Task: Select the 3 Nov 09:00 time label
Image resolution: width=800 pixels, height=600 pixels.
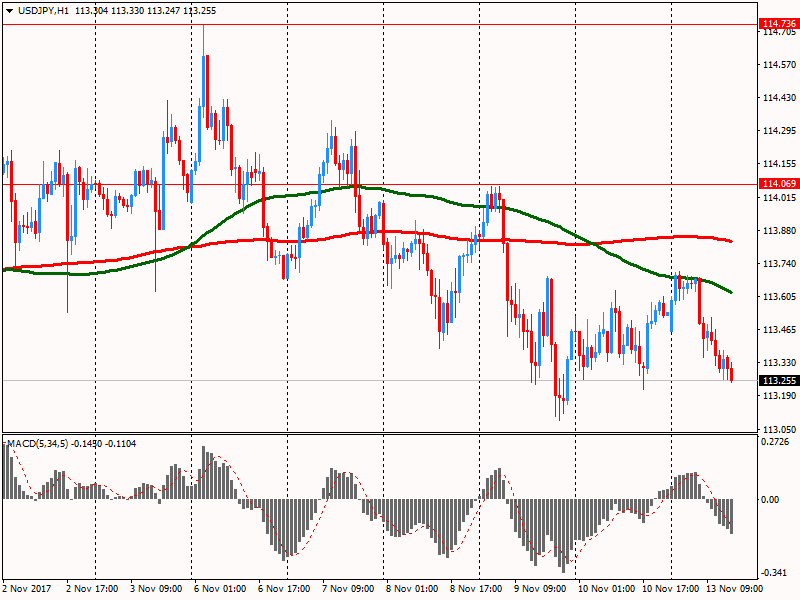Action: 156,589
